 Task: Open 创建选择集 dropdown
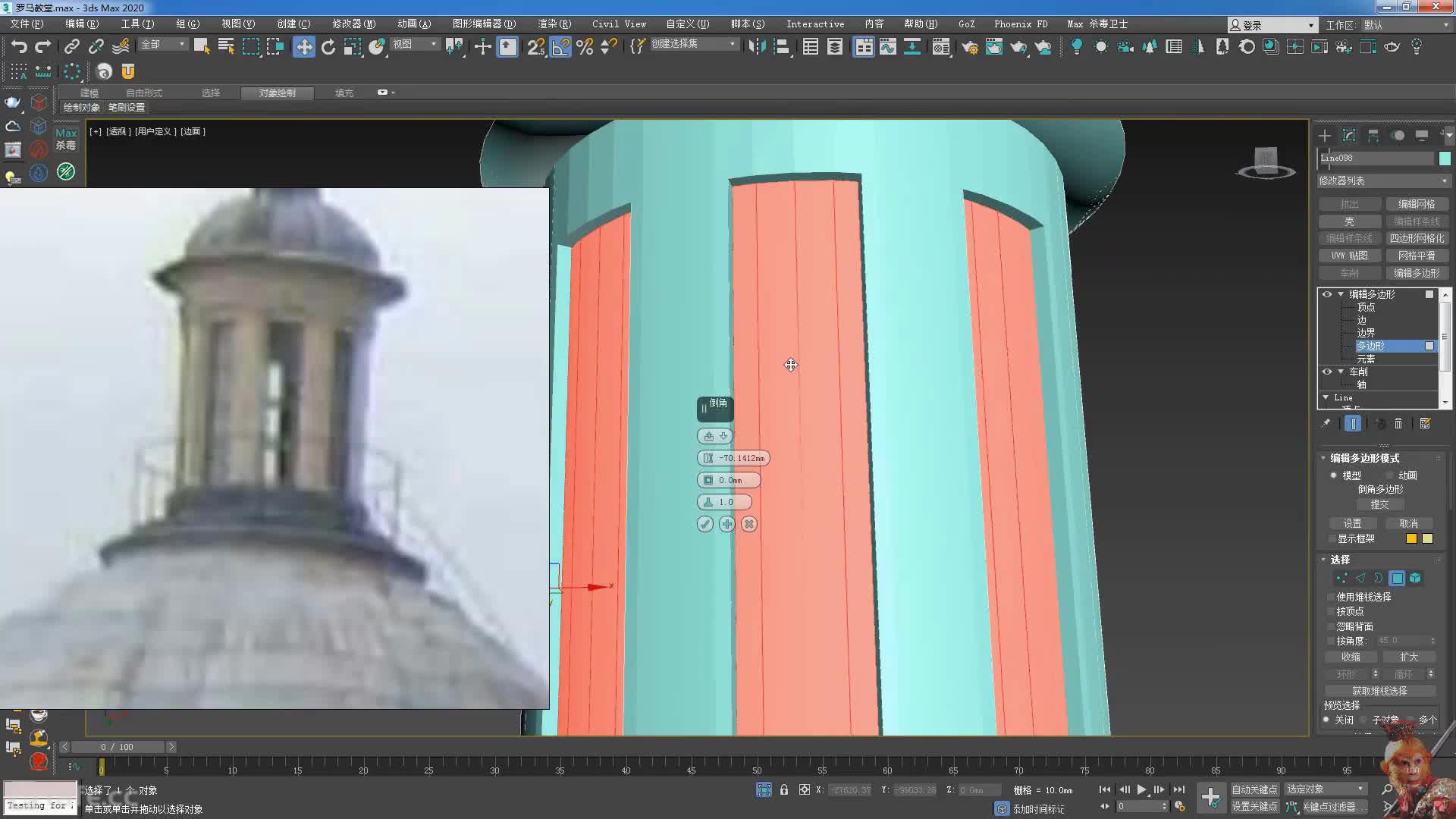(x=694, y=44)
